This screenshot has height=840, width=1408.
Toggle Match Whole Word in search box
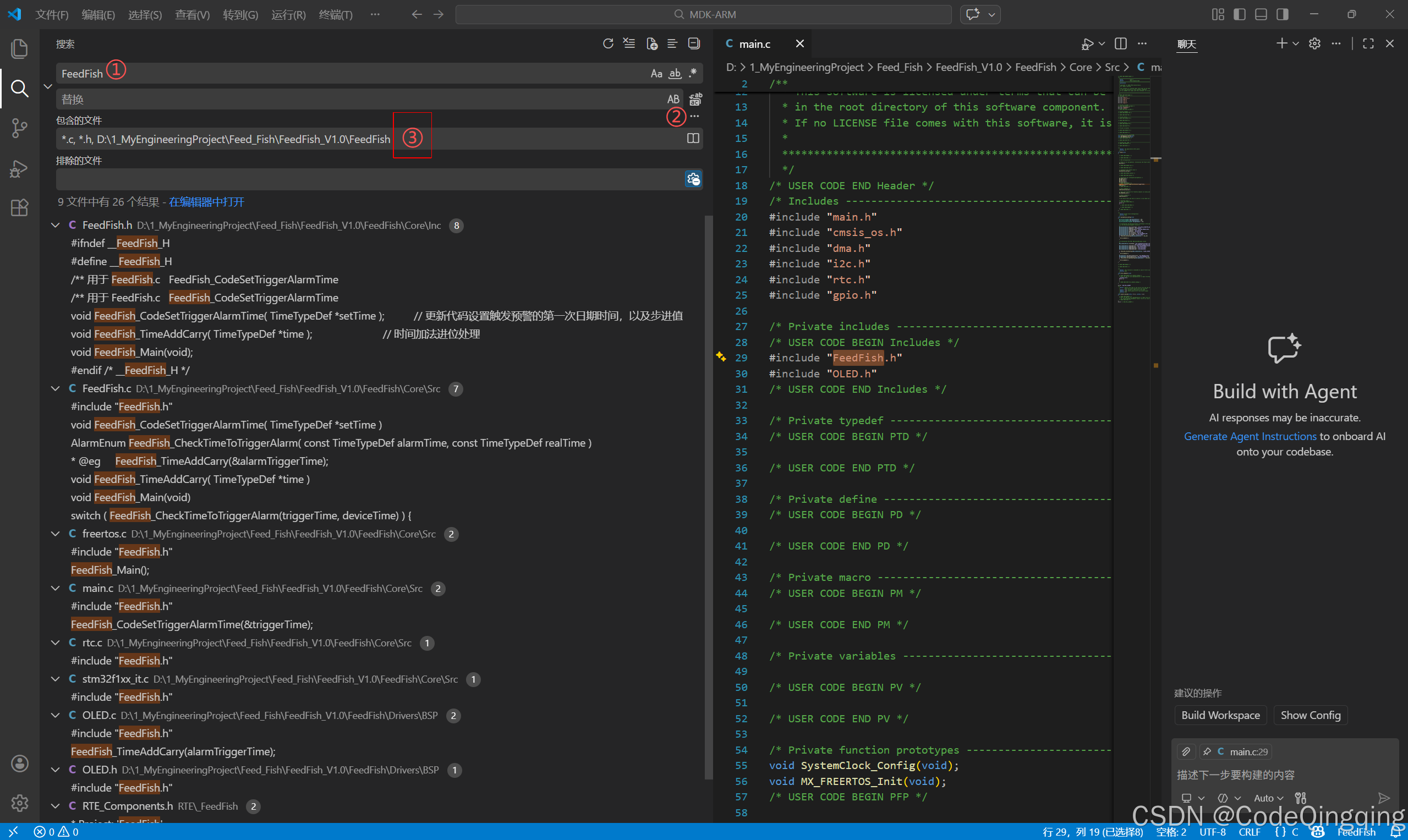[675, 74]
